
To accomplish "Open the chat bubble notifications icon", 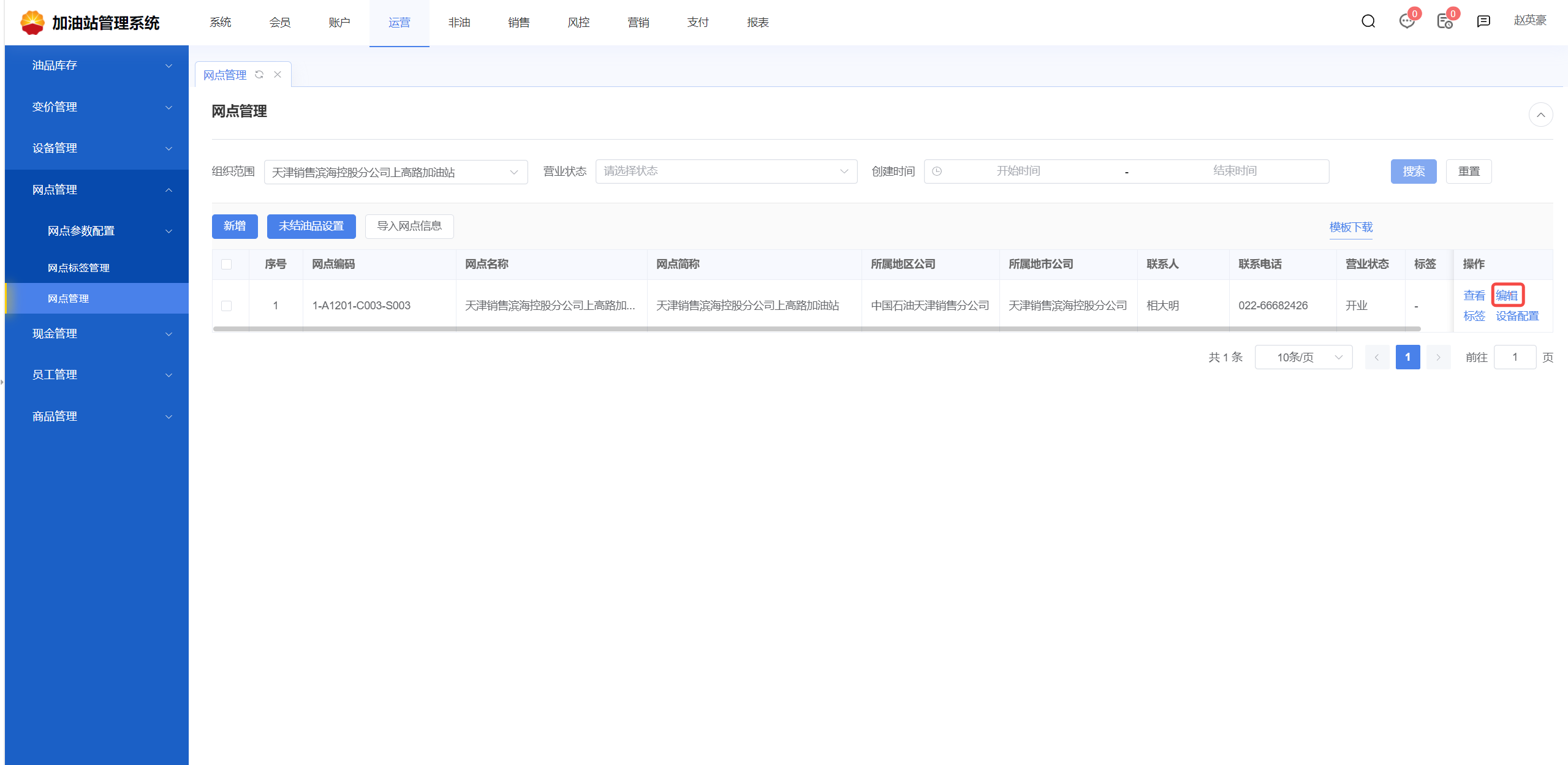I will [1406, 22].
